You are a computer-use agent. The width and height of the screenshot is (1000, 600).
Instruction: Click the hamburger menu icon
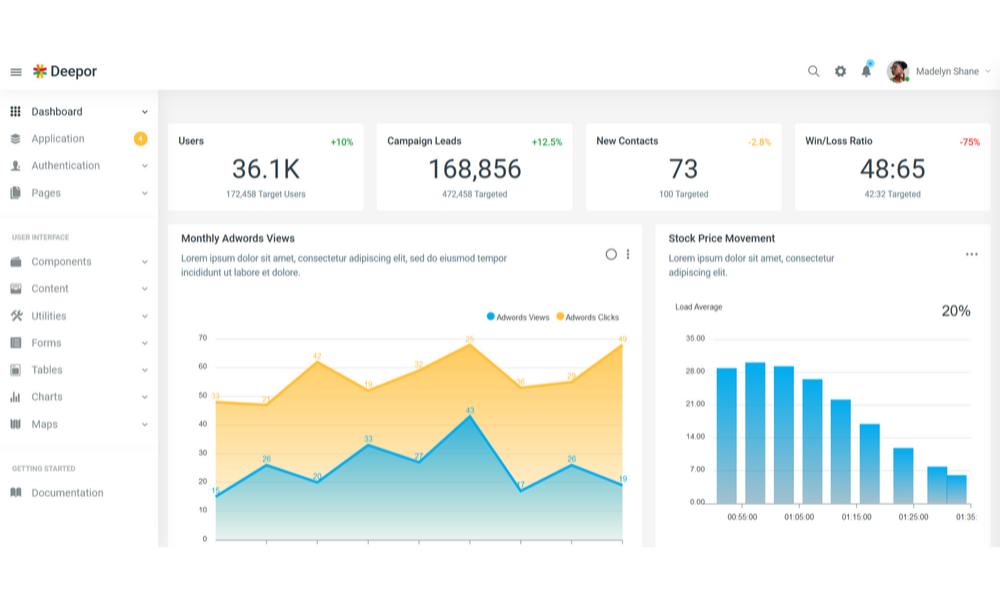[16, 72]
